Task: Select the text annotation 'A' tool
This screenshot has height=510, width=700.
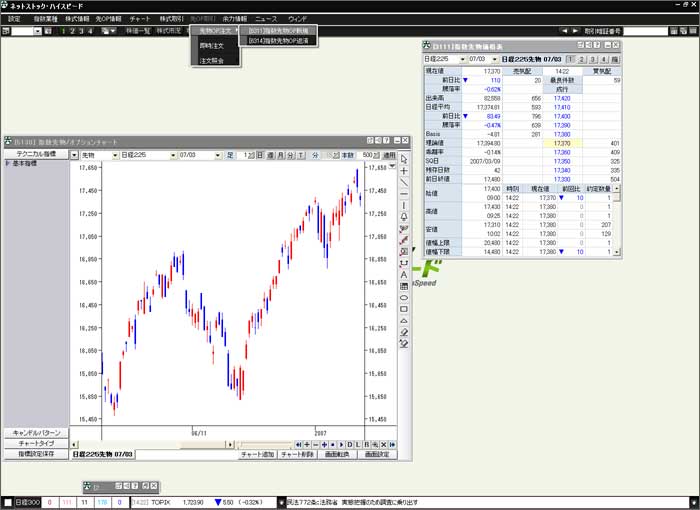Action: (x=404, y=275)
